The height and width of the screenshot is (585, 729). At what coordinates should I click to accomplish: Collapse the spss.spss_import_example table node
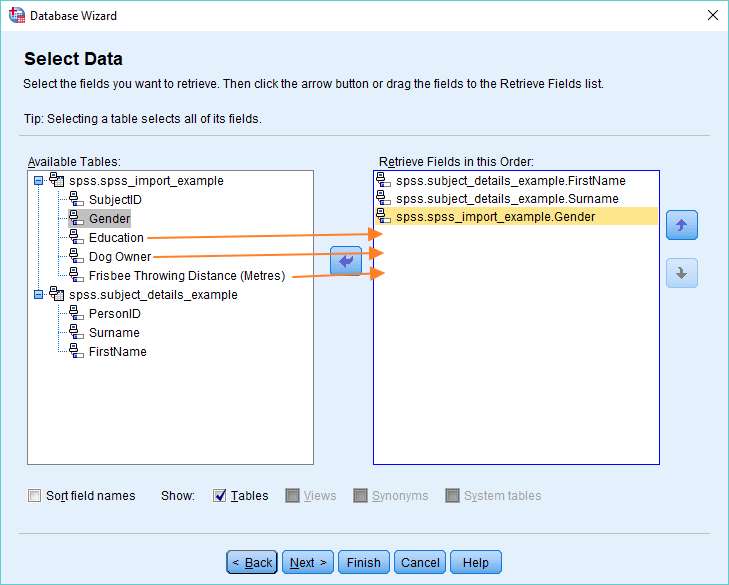[x=39, y=180]
